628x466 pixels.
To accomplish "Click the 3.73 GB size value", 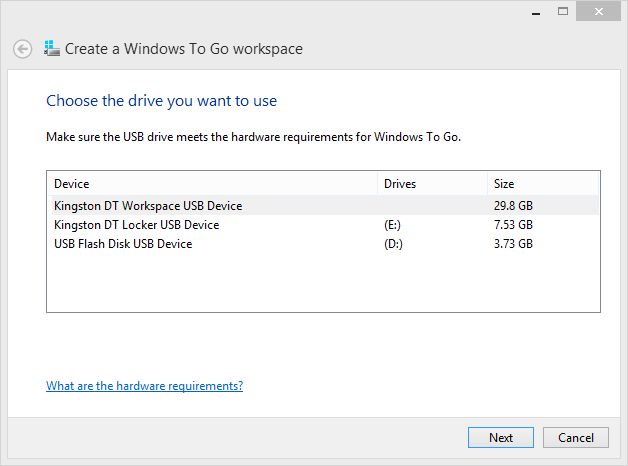I will tap(513, 244).
